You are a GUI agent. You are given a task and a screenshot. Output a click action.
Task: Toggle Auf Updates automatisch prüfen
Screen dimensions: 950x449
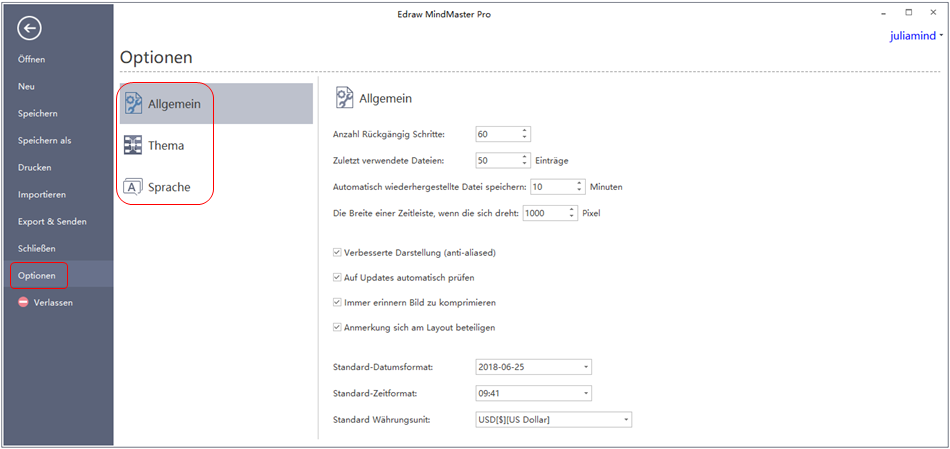[337, 278]
